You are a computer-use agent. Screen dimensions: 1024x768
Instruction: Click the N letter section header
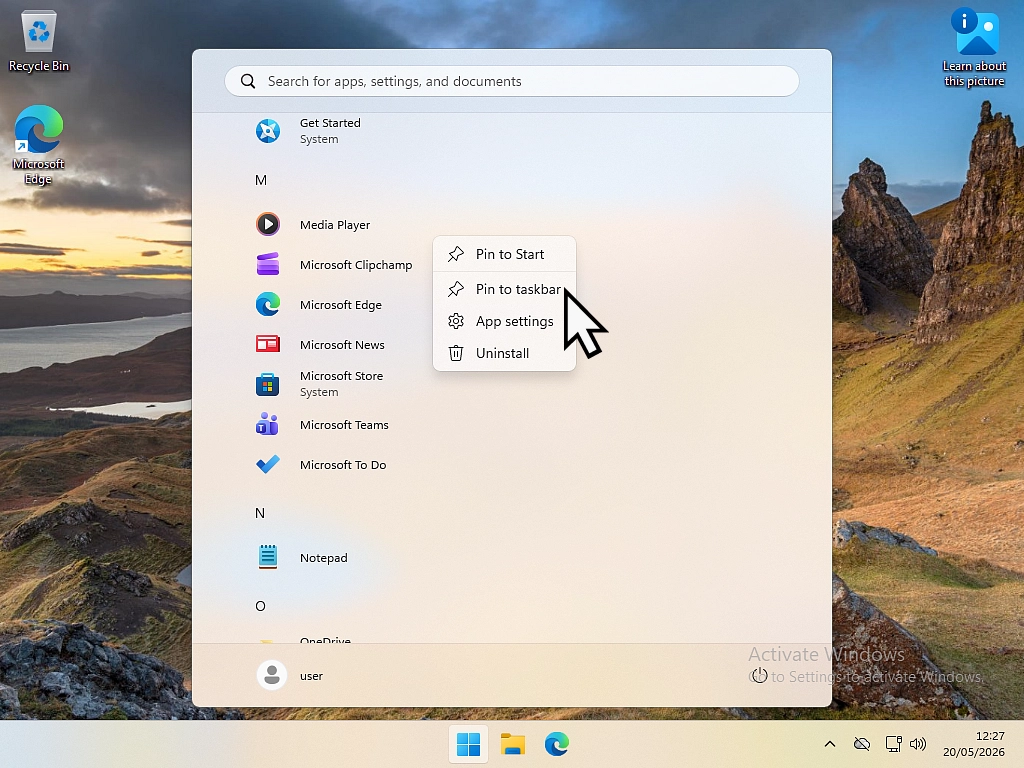coord(260,513)
